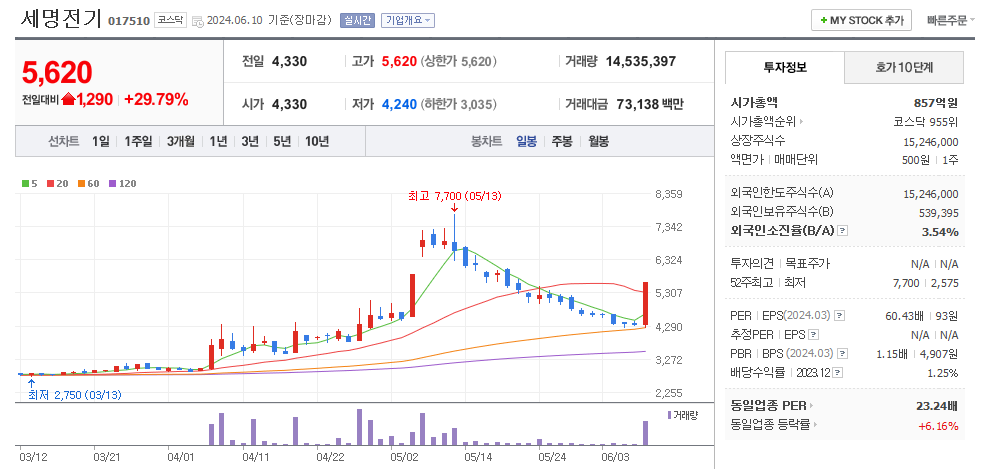Click the 시가총액 value 857억원
This screenshot has height=469, width=983.
937,103
